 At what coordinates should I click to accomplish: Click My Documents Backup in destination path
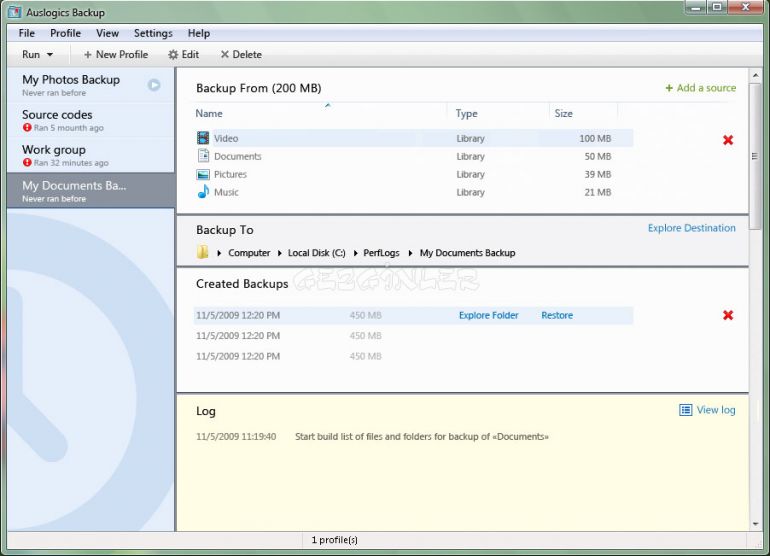468,253
